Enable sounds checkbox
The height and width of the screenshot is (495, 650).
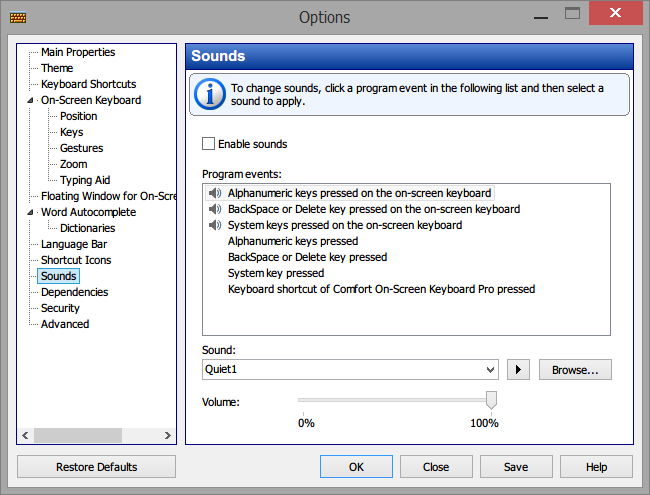[x=208, y=144]
